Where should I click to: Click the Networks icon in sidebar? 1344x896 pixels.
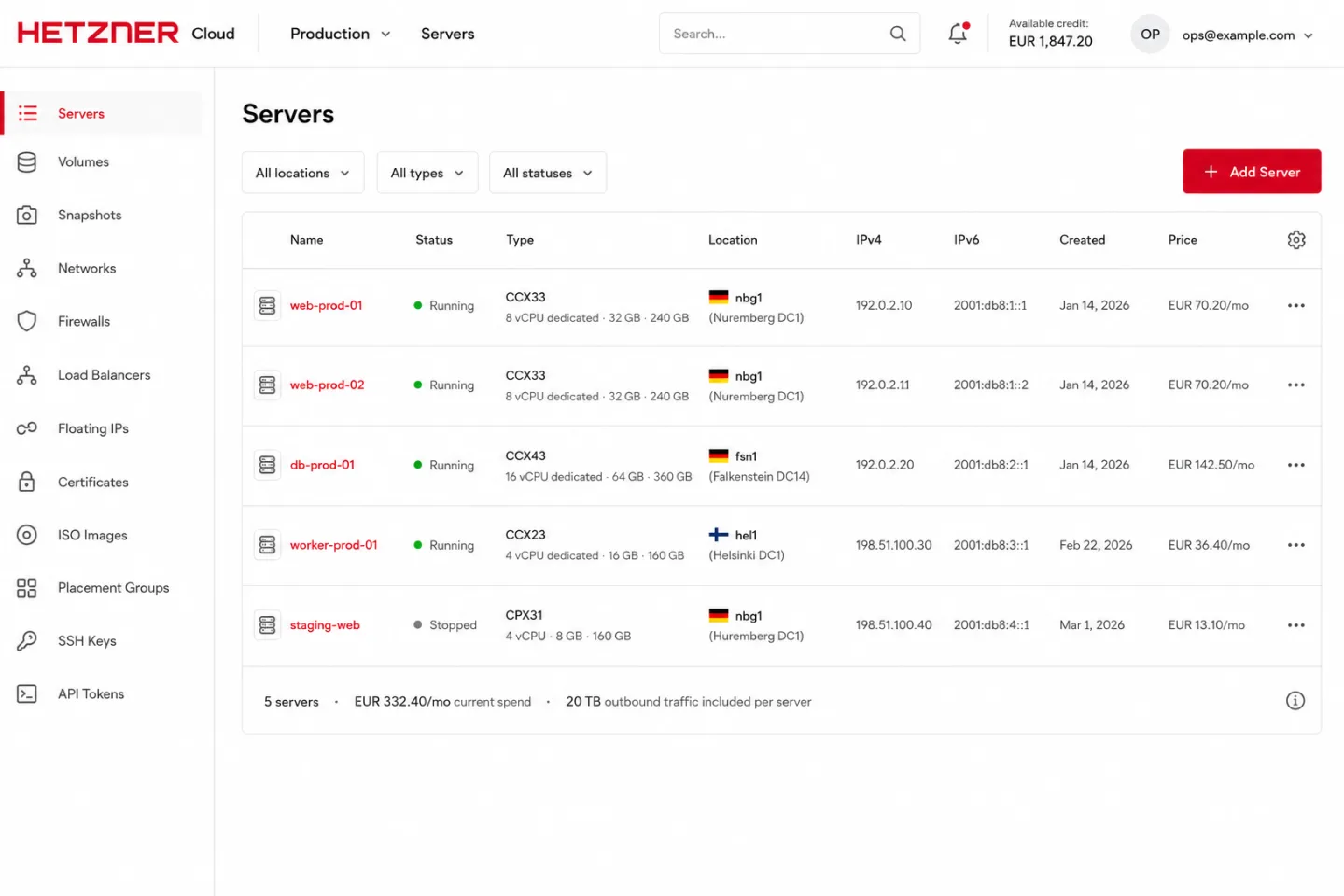pyautogui.click(x=27, y=268)
